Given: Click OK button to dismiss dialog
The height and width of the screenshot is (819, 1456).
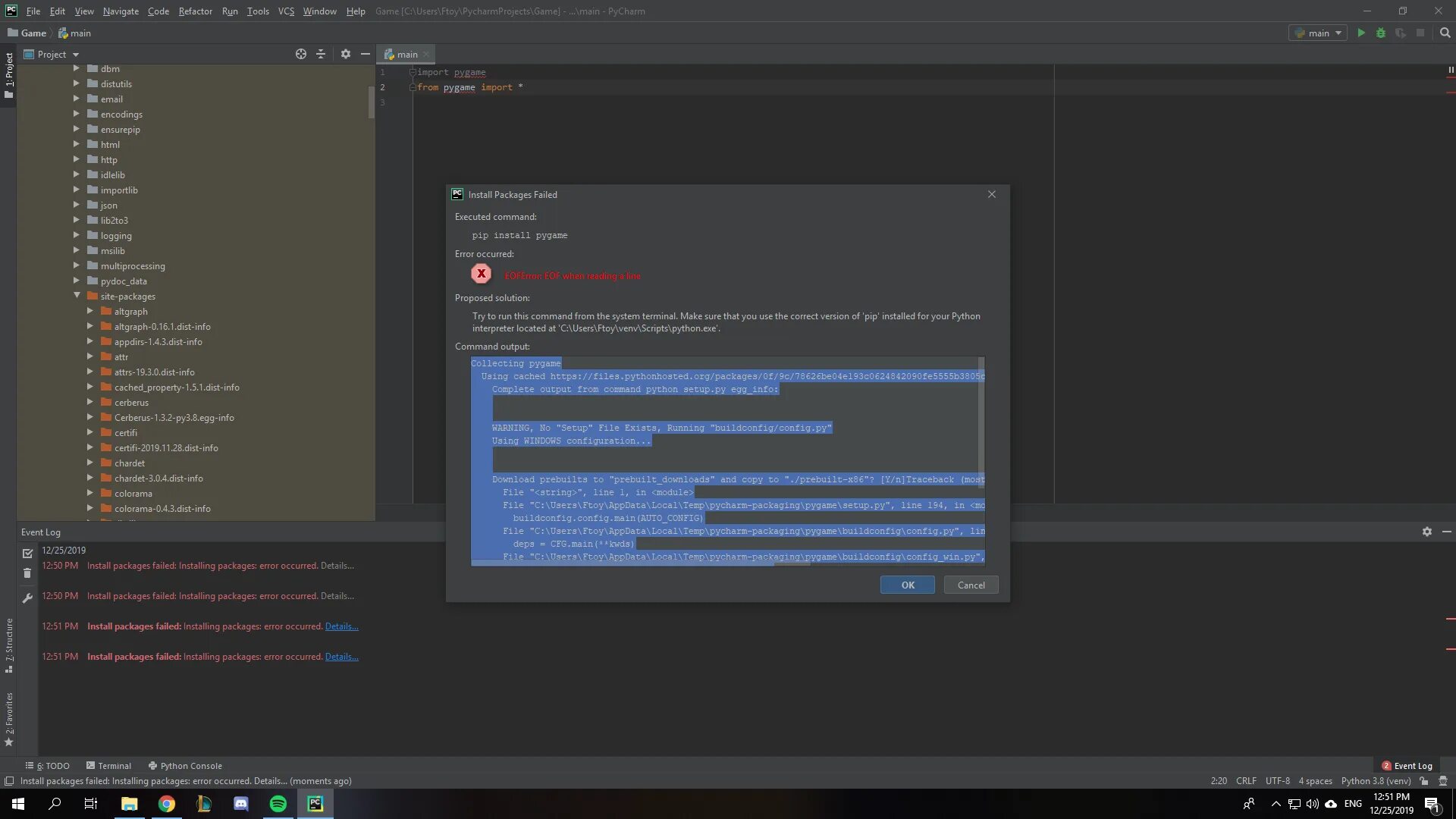Looking at the screenshot, I should [x=908, y=584].
